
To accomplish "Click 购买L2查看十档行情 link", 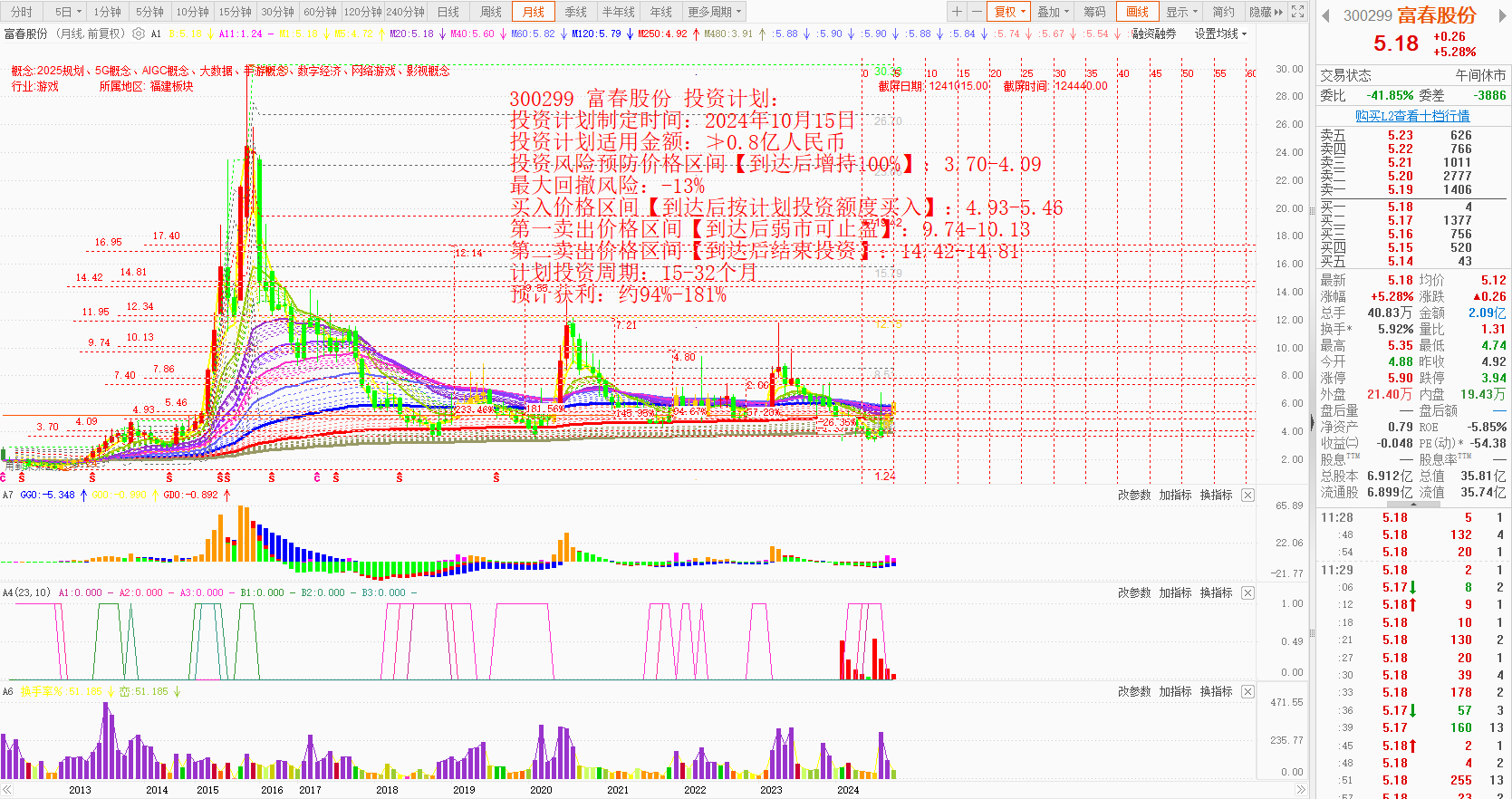I will pos(1412,116).
